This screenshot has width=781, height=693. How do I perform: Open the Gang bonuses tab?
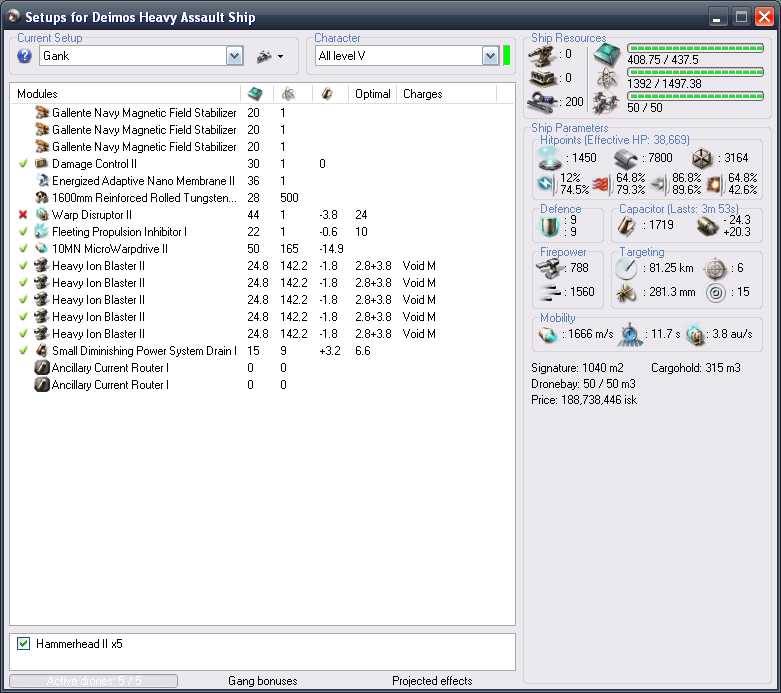262,681
